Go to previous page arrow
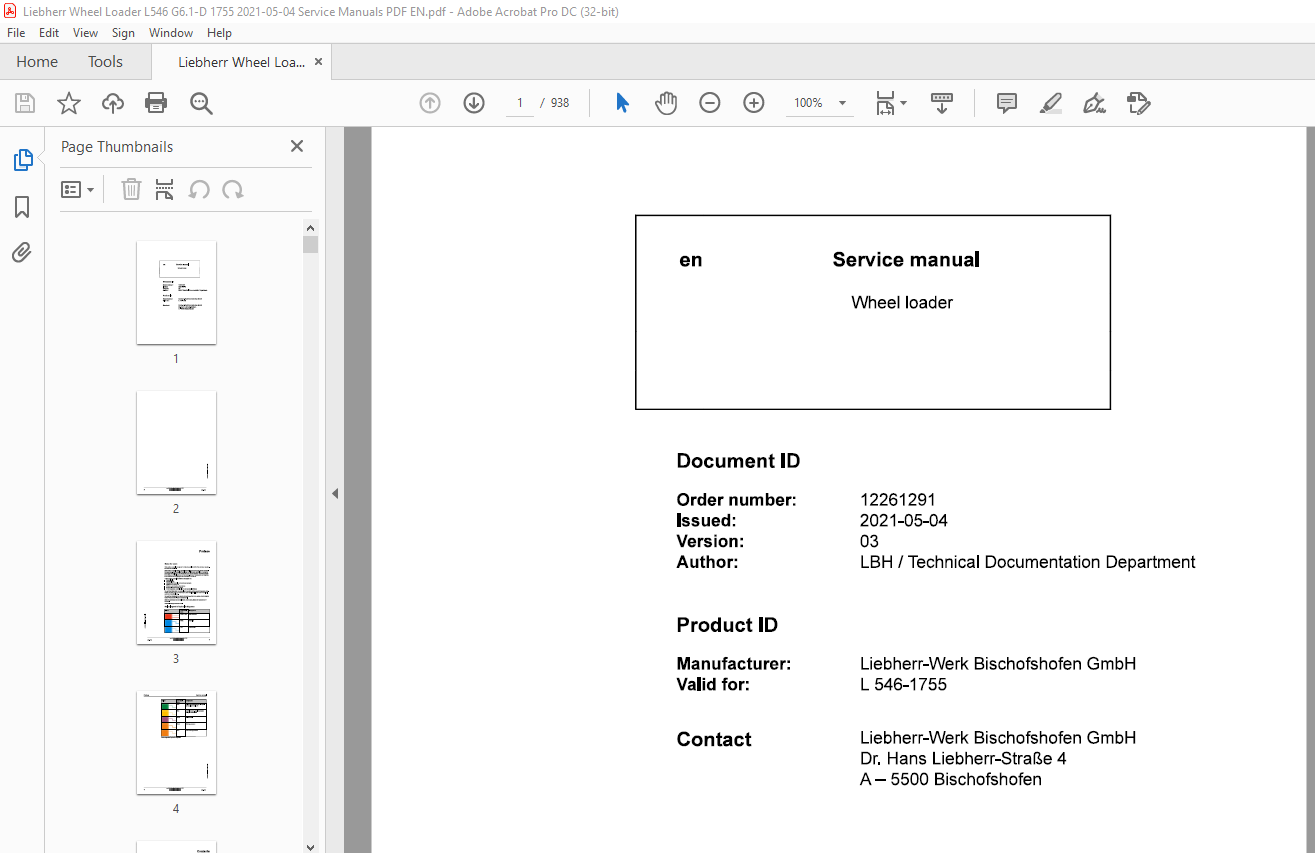 [430, 103]
